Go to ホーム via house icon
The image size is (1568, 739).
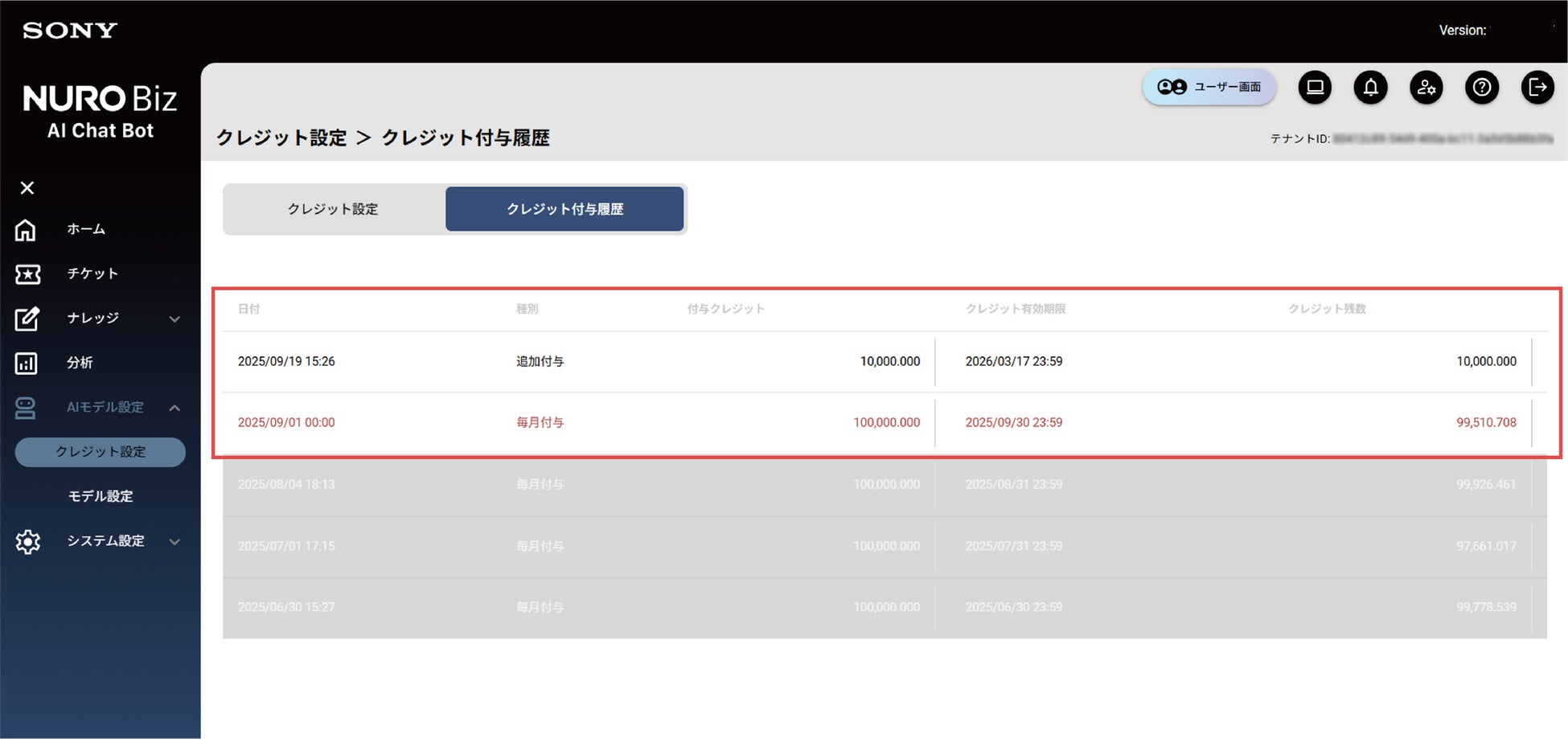tap(26, 230)
